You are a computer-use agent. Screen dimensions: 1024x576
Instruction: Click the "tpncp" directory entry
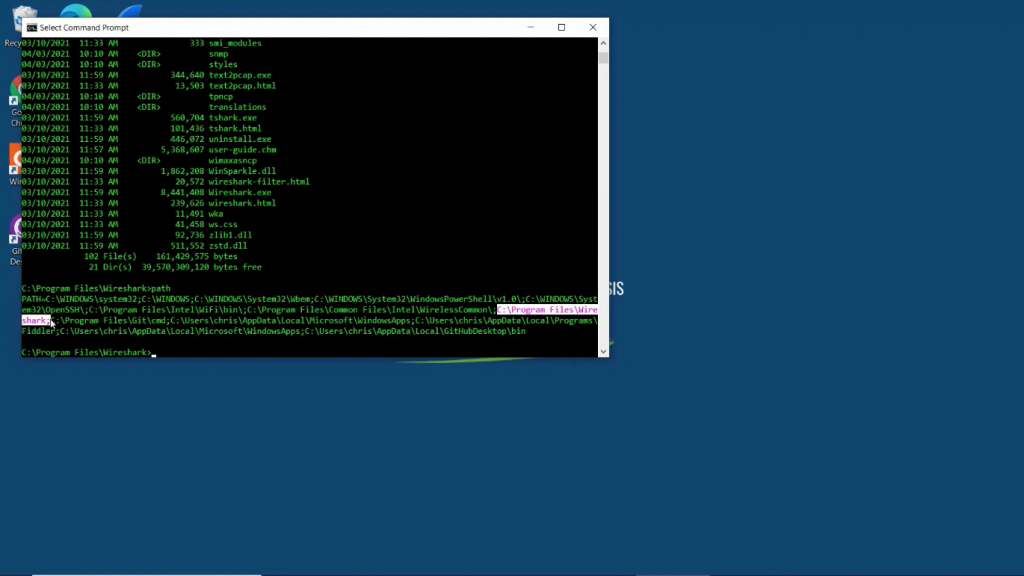(x=221, y=97)
